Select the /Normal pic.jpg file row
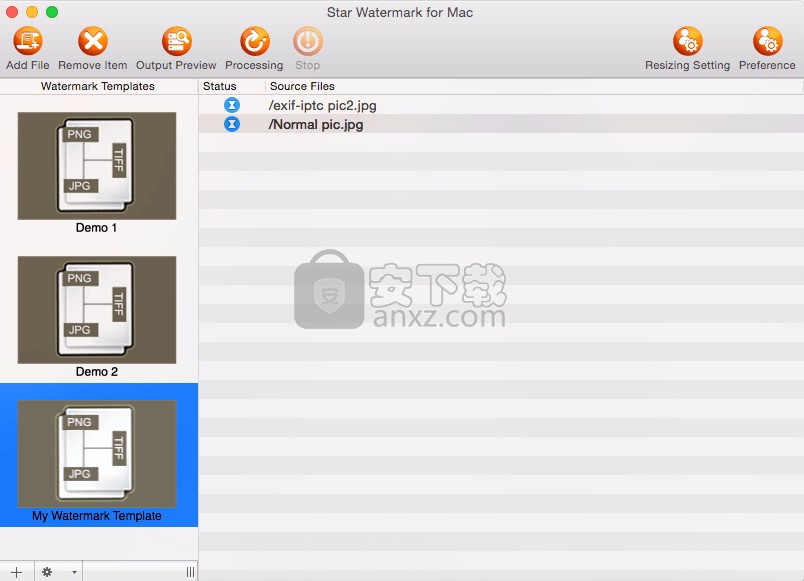This screenshot has height=581, width=804. (x=501, y=124)
